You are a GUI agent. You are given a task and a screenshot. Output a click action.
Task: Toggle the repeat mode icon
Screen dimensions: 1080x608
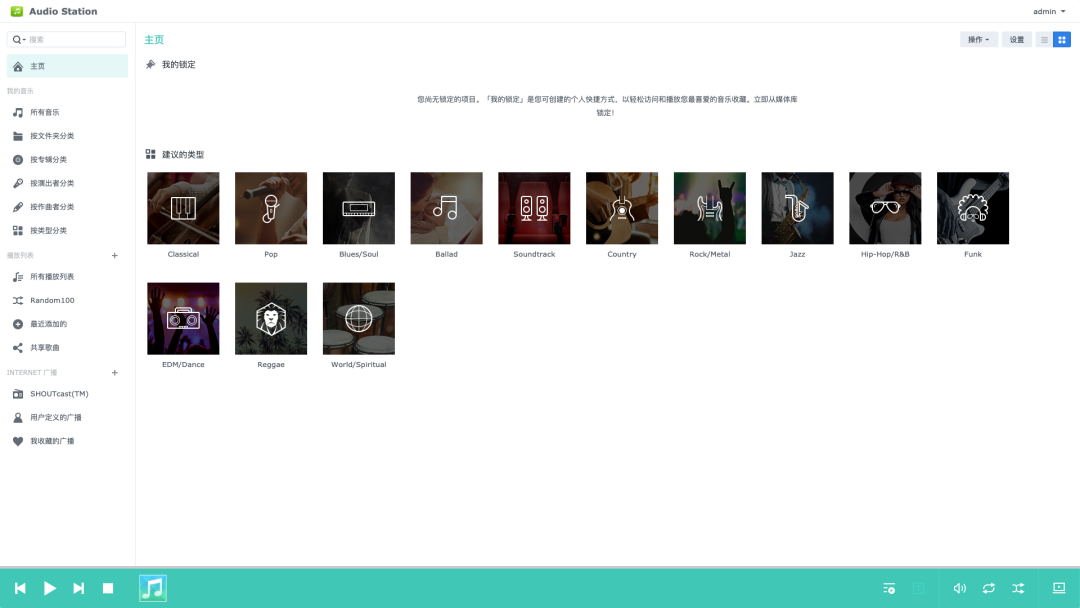pyautogui.click(x=989, y=588)
